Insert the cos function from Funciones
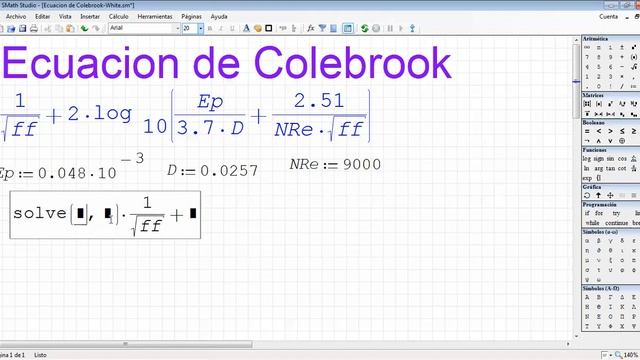 622,158
